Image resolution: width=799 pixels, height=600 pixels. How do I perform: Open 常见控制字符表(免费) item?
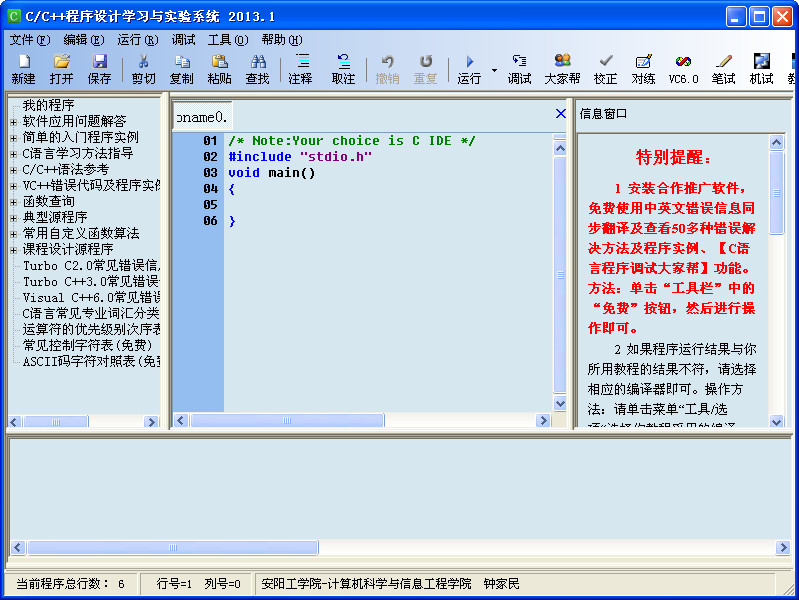pos(87,346)
